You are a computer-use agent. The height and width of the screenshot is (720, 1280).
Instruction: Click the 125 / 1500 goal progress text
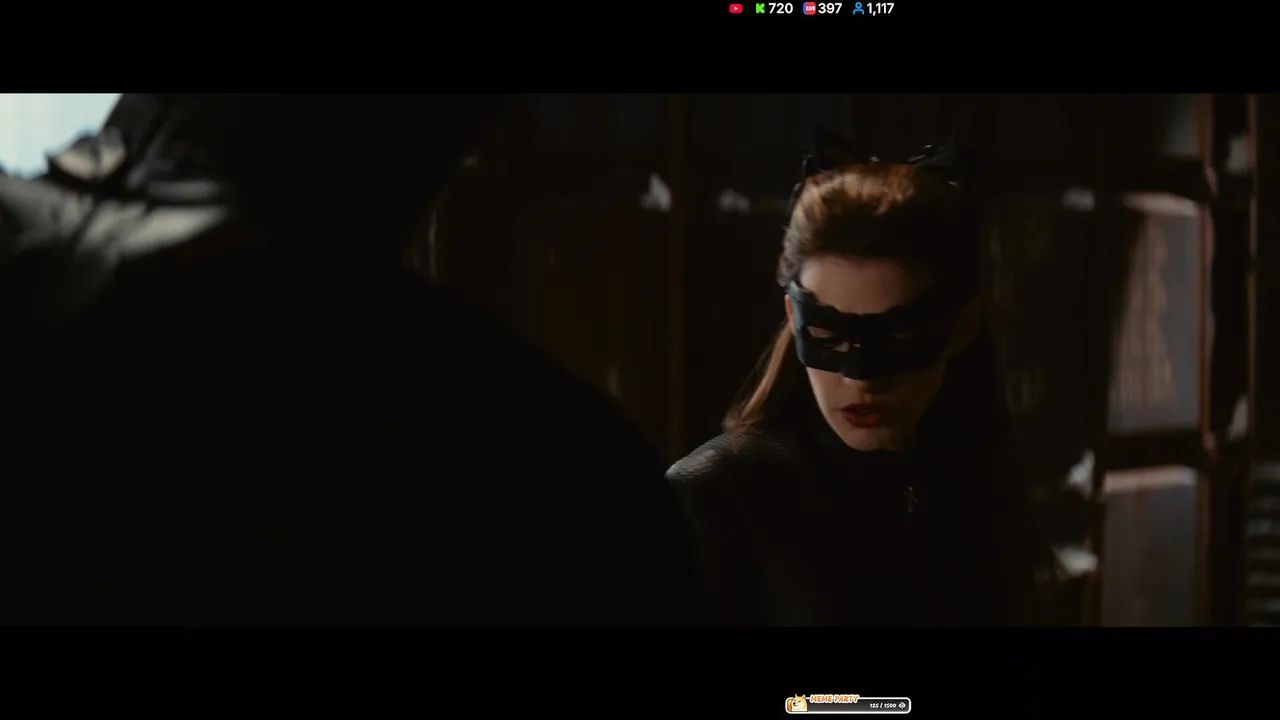coord(882,706)
